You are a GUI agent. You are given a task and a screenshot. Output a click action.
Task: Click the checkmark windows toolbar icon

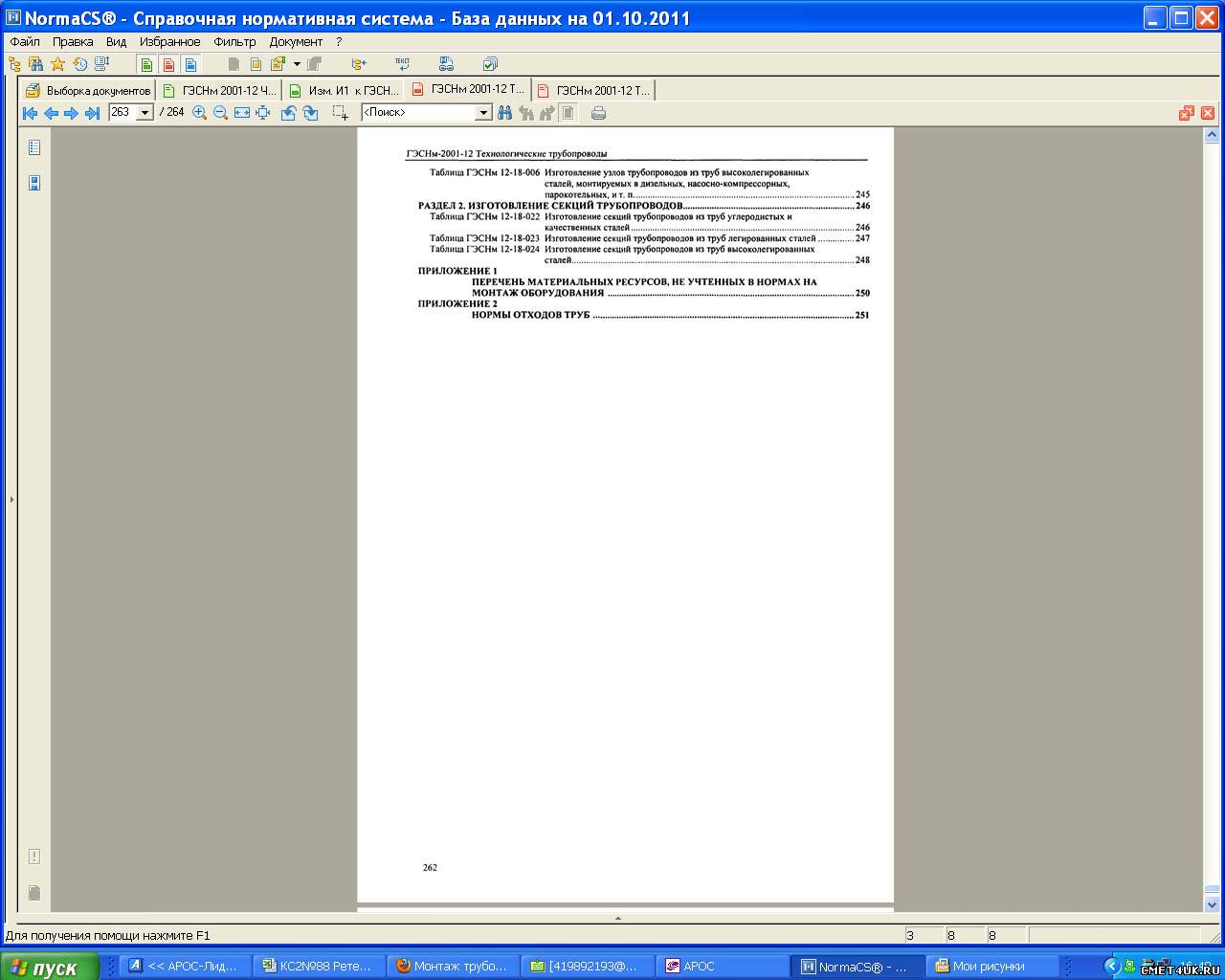click(x=490, y=64)
